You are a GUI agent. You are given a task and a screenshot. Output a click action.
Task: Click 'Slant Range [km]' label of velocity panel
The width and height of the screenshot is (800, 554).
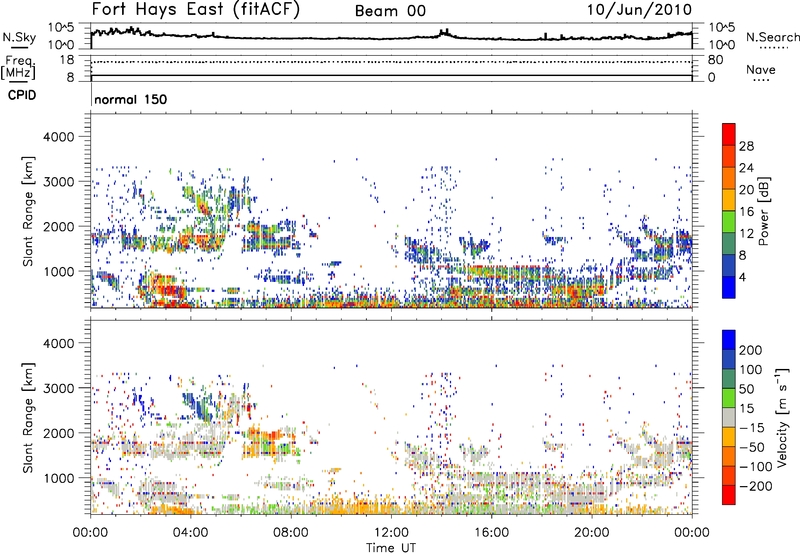click(x=28, y=417)
